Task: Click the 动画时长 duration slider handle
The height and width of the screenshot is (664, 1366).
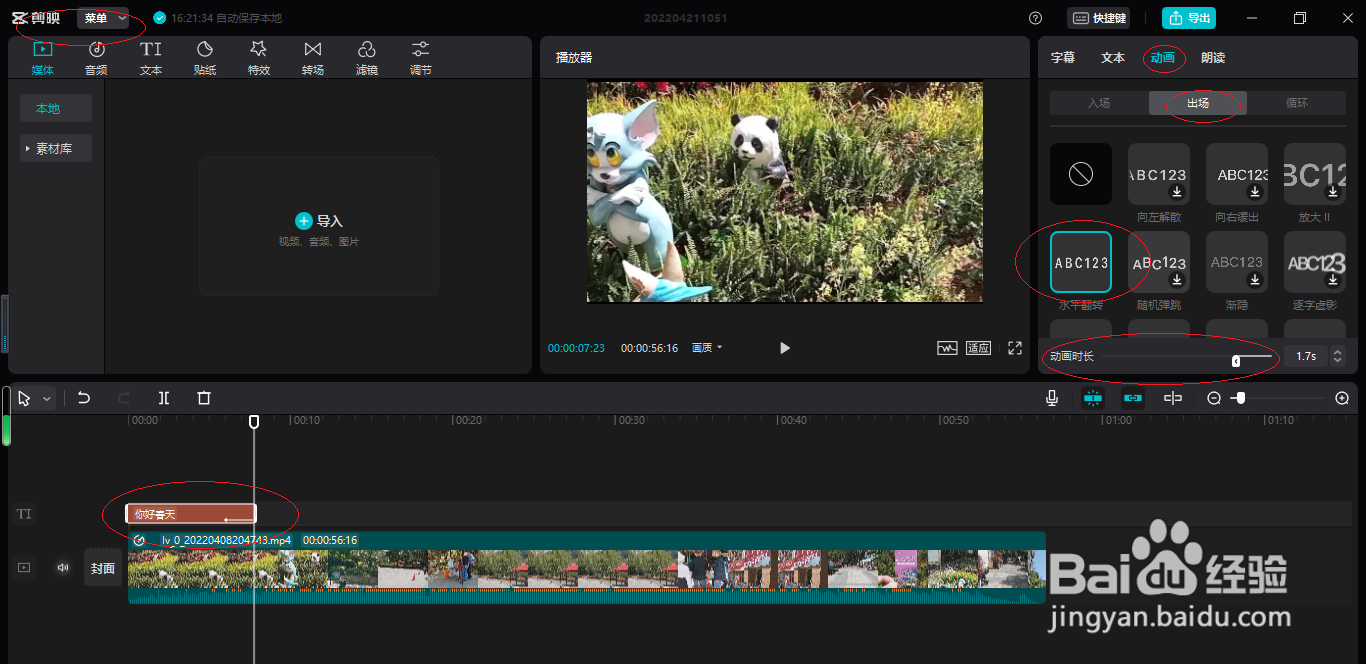Action: tap(1236, 360)
